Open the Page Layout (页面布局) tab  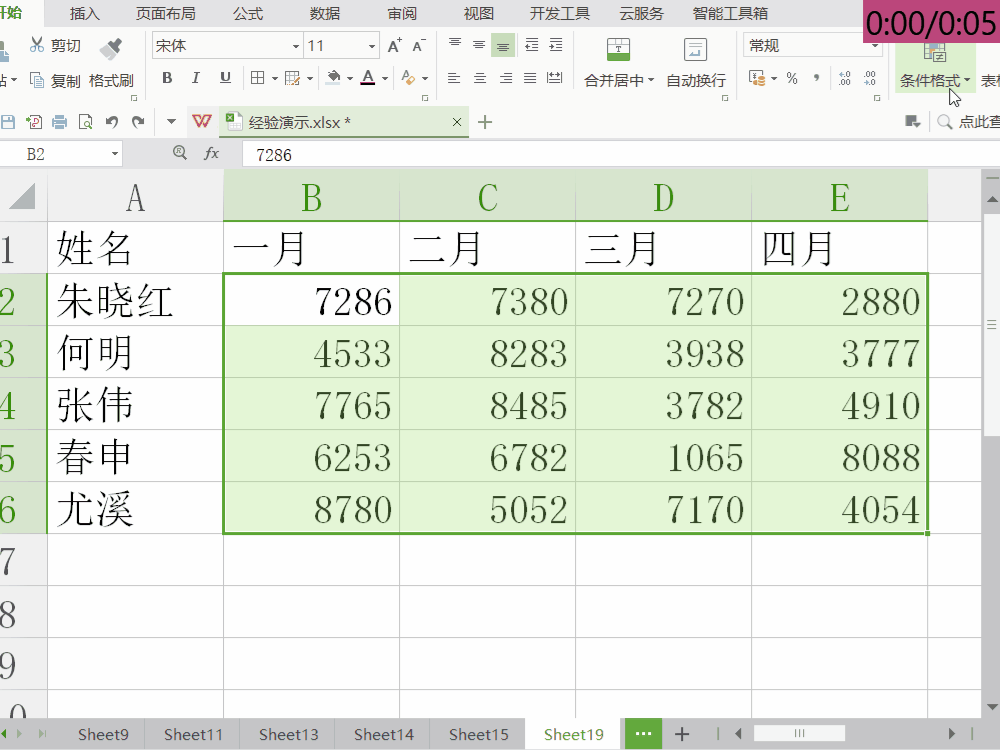tap(166, 13)
